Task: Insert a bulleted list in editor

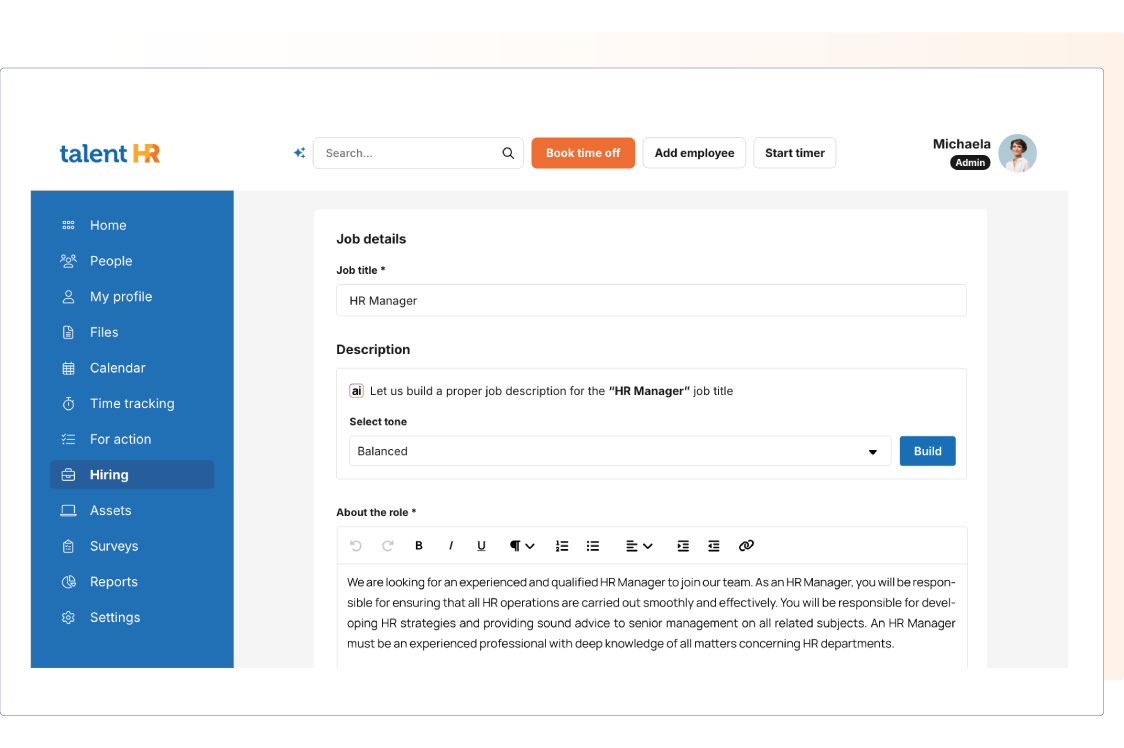Action: [x=593, y=546]
